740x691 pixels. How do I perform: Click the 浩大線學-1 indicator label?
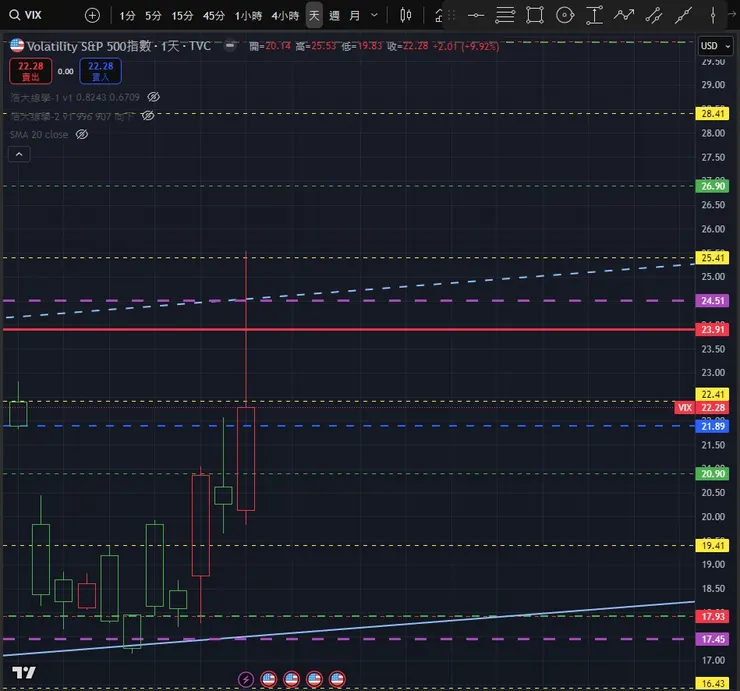75,97
